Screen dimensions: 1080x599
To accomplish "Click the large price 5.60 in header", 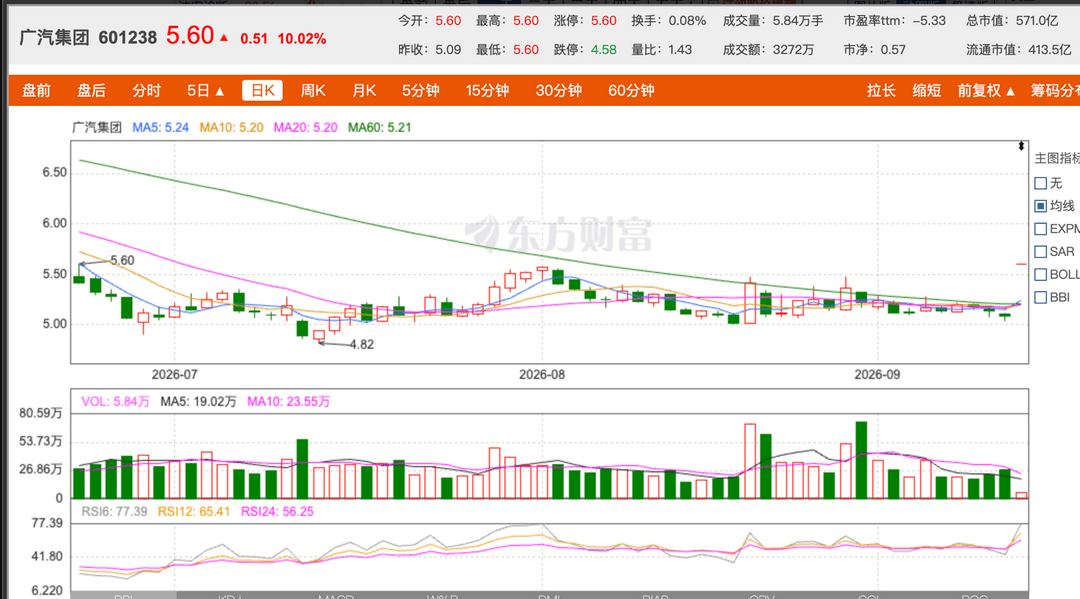I will [190, 35].
